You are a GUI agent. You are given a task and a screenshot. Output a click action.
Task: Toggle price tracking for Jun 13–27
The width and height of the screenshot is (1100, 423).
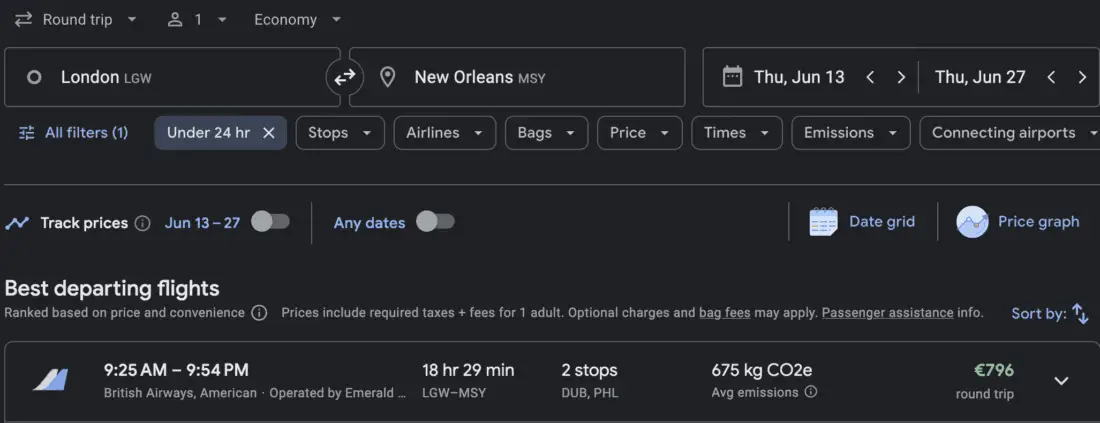click(270, 222)
